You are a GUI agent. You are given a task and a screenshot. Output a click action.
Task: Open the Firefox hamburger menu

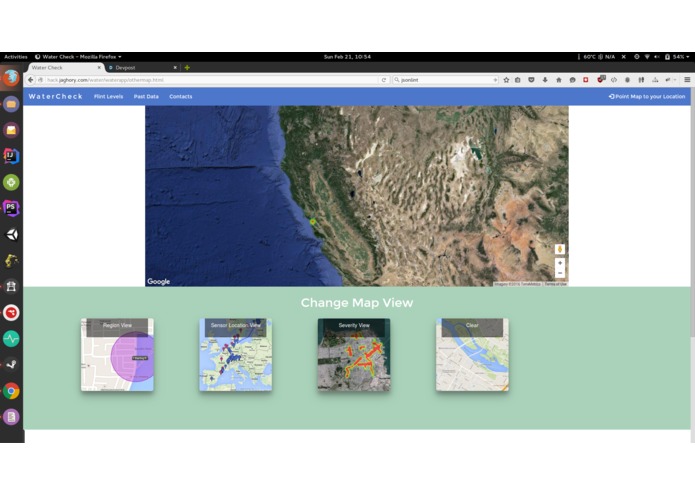click(x=687, y=80)
